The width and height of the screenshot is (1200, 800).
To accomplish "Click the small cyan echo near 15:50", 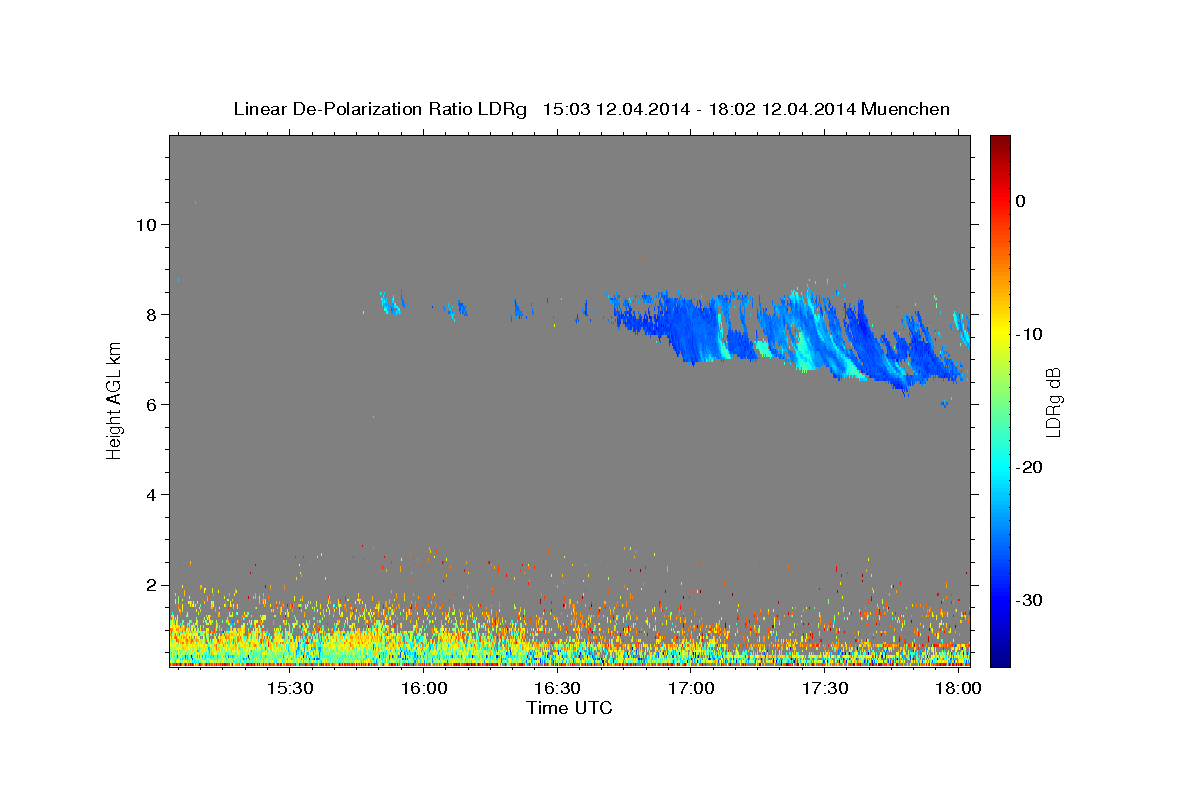I will [x=391, y=304].
